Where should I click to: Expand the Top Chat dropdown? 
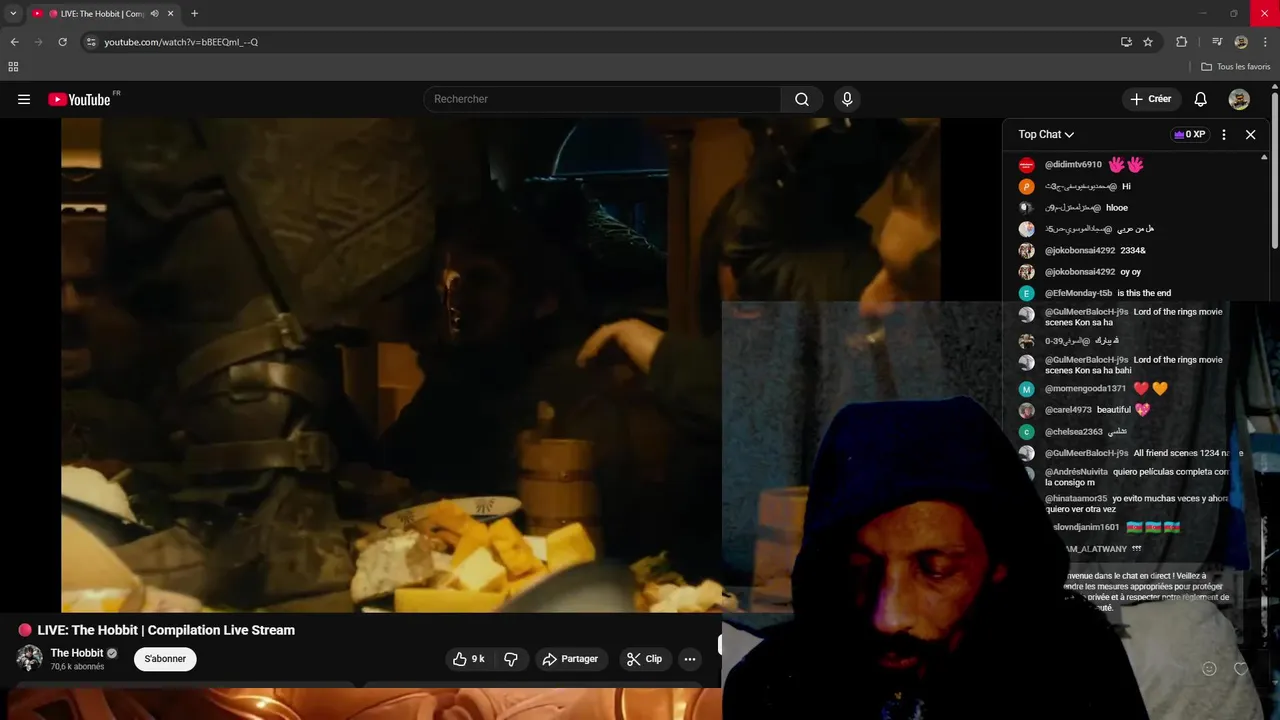(1046, 134)
